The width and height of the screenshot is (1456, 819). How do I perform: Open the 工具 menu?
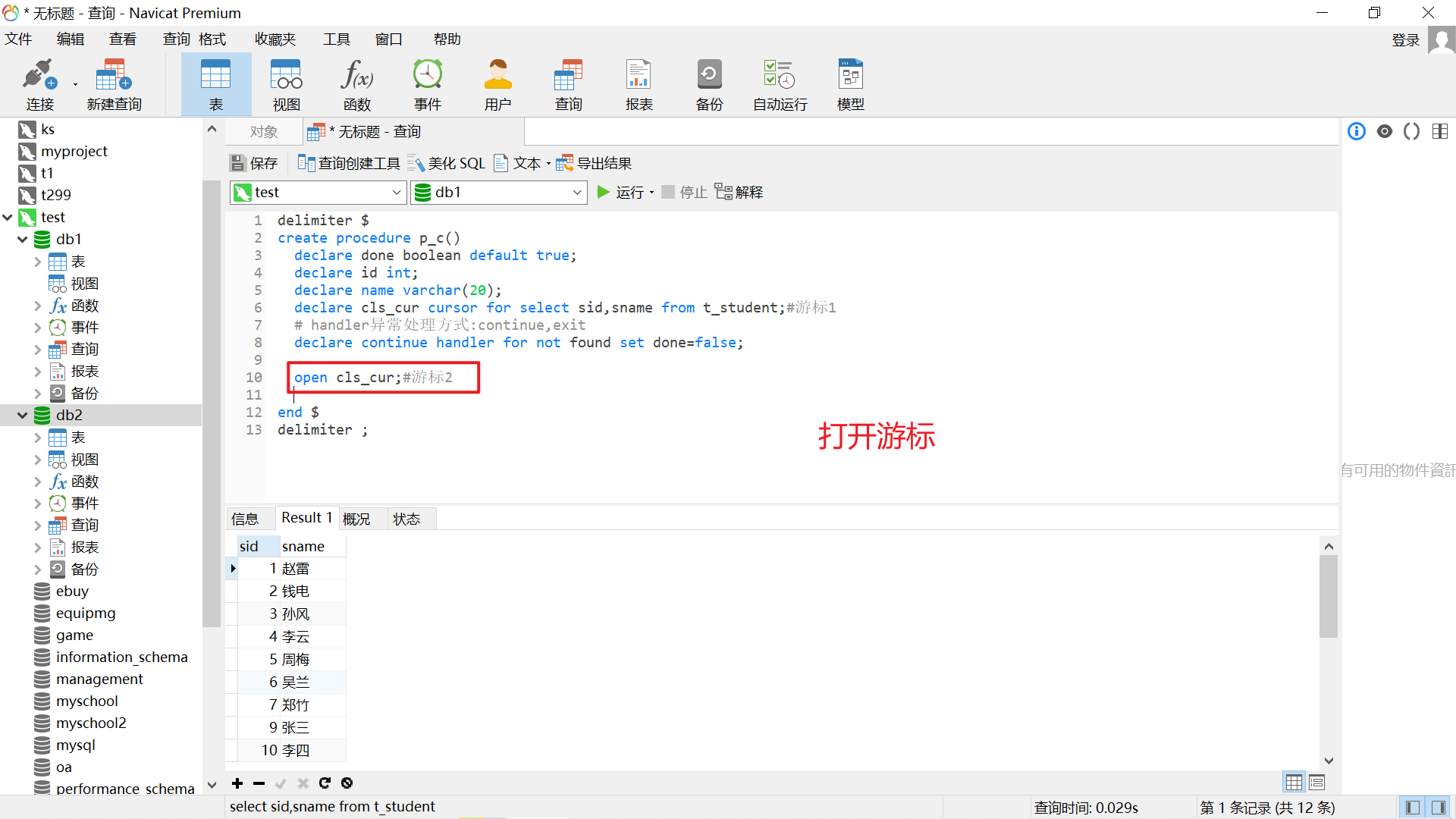(336, 39)
